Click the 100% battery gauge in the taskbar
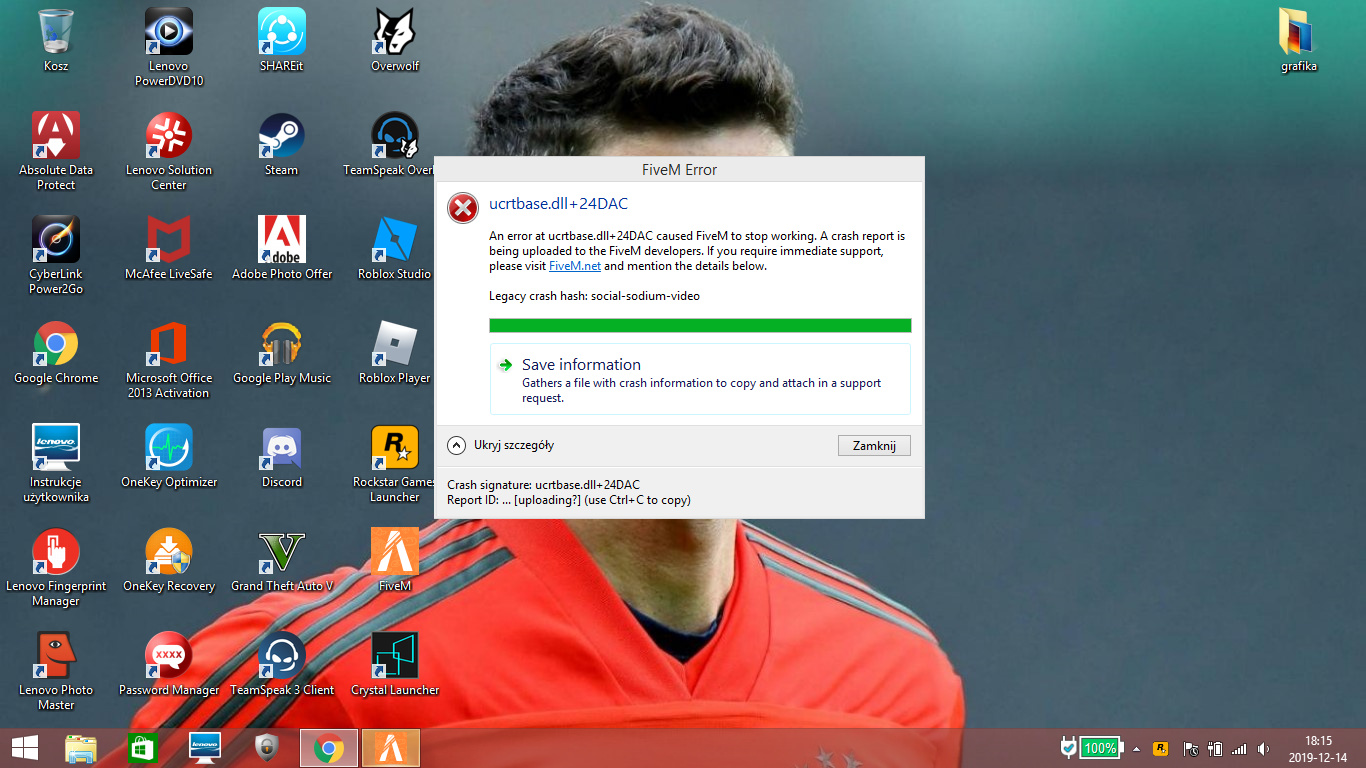Image resolution: width=1366 pixels, height=768 pixels. click(x=1102, y=748)
